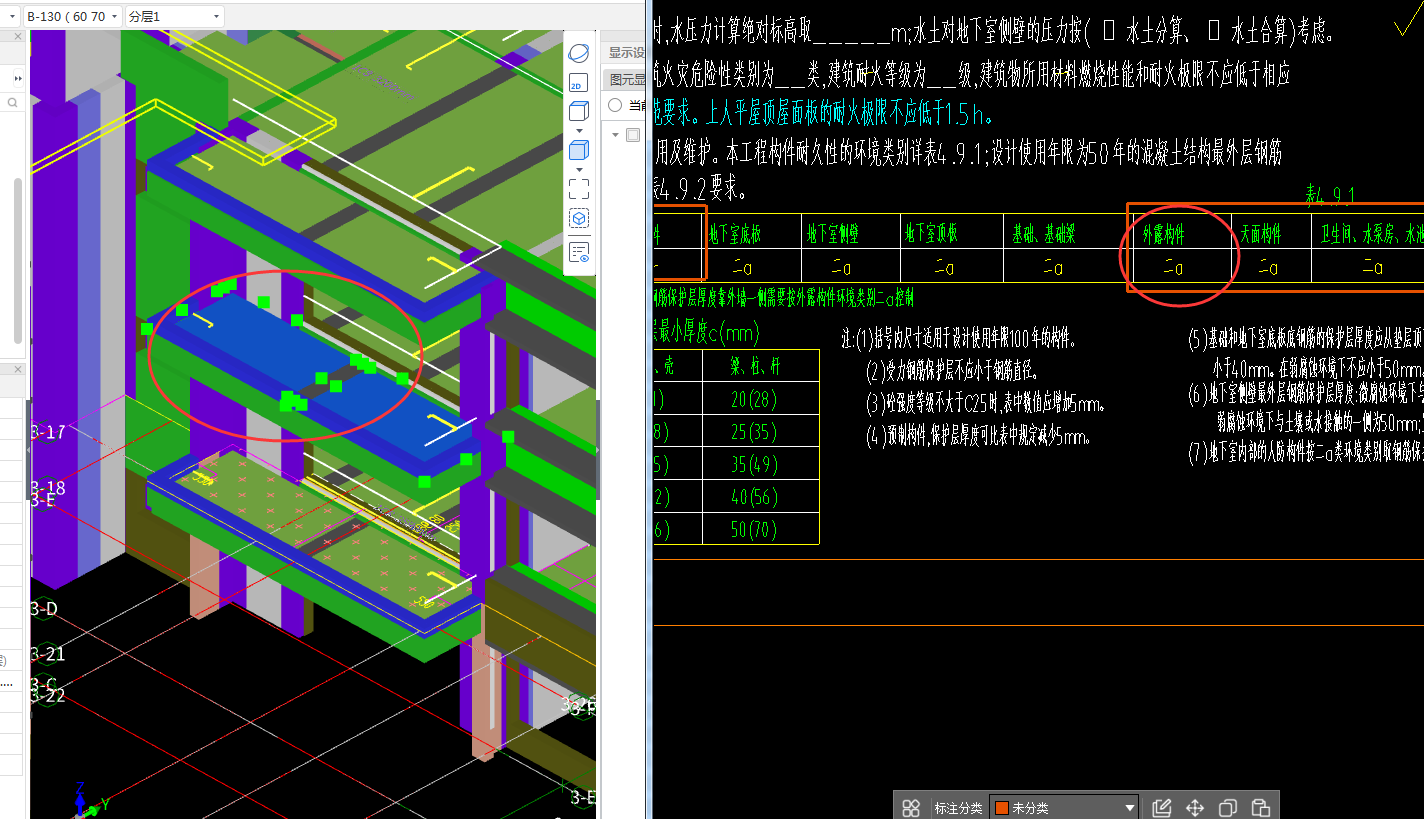Viewport: 1424px width, 819px height.
Task: Open the four-squares annotation grid icon
Action: click(x=911, y=808)
